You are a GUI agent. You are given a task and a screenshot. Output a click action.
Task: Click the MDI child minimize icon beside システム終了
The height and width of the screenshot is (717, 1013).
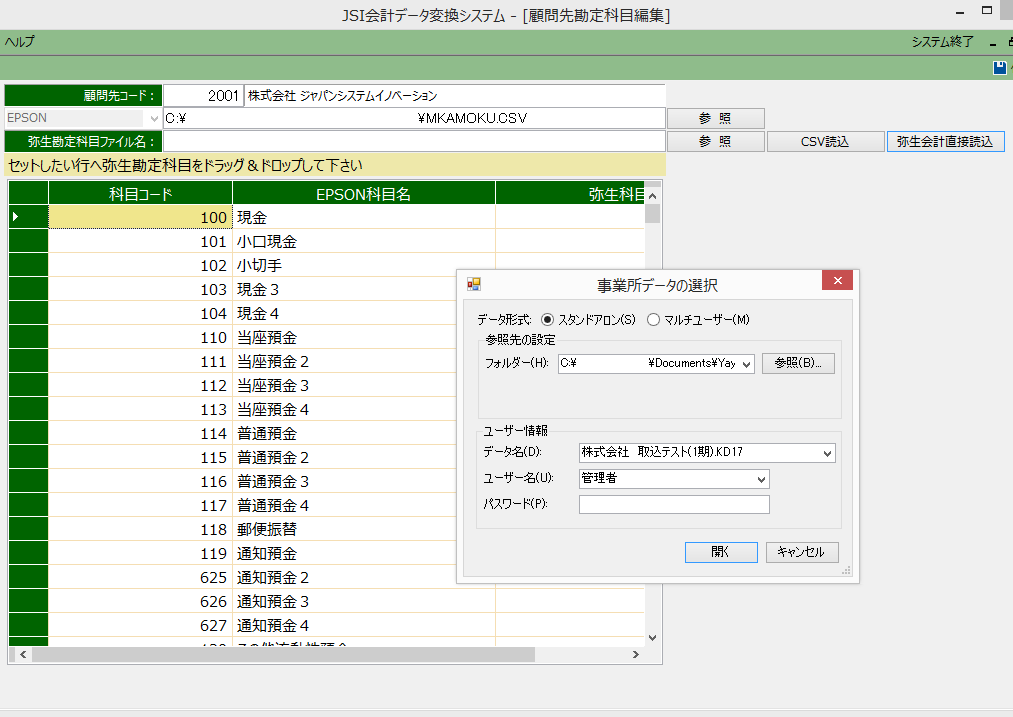coord(993,43)
